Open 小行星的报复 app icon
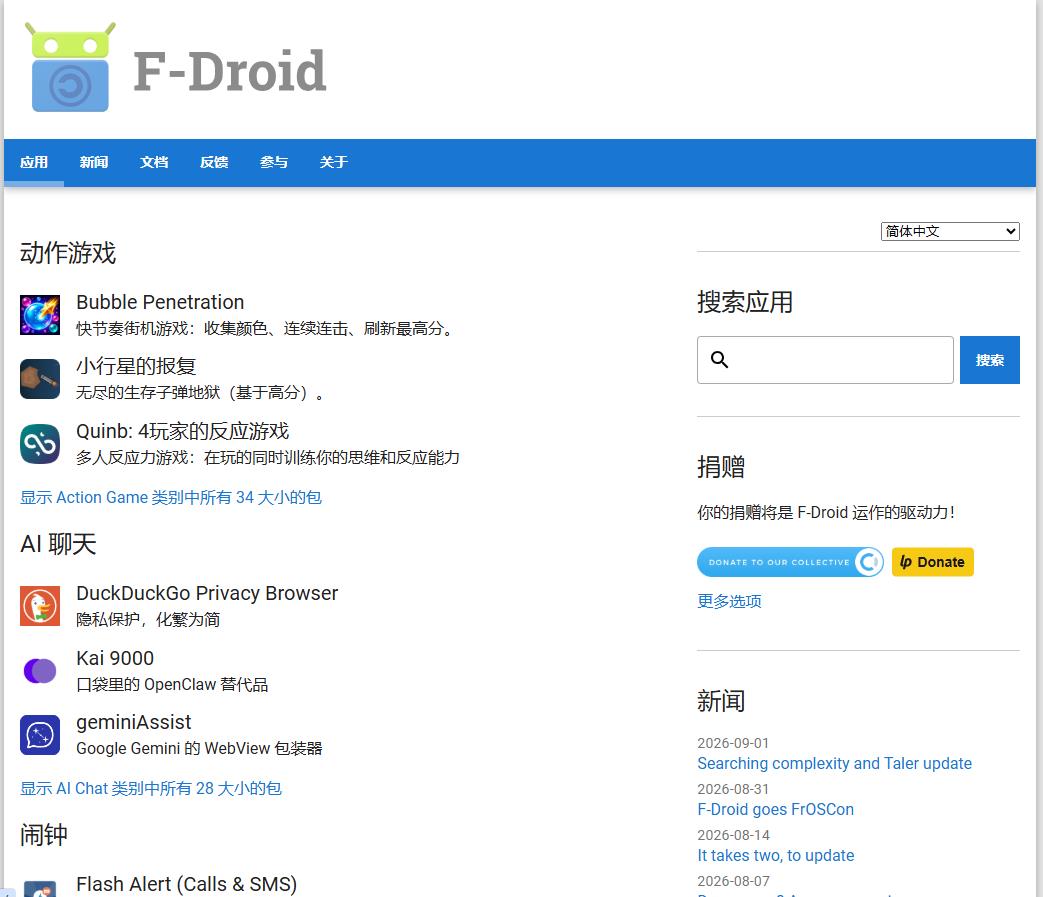The width and height of the screenshot is (1043, 897). point(40,379)
